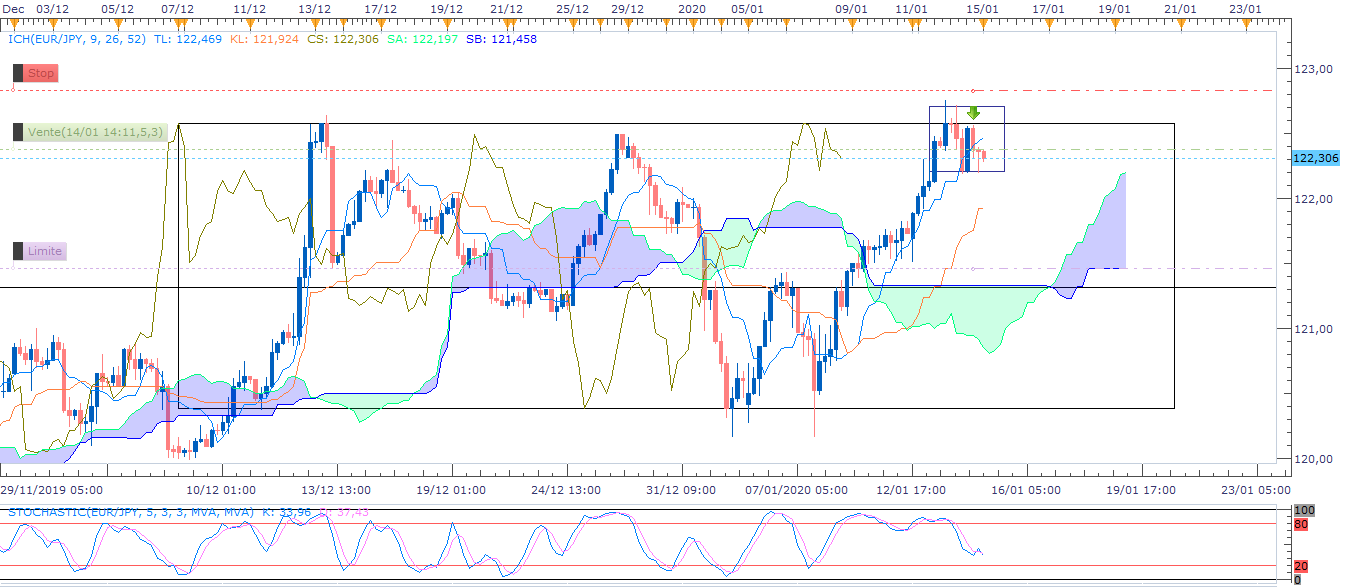Click the 23/01 05:00 time axis label

[1254, 490]
